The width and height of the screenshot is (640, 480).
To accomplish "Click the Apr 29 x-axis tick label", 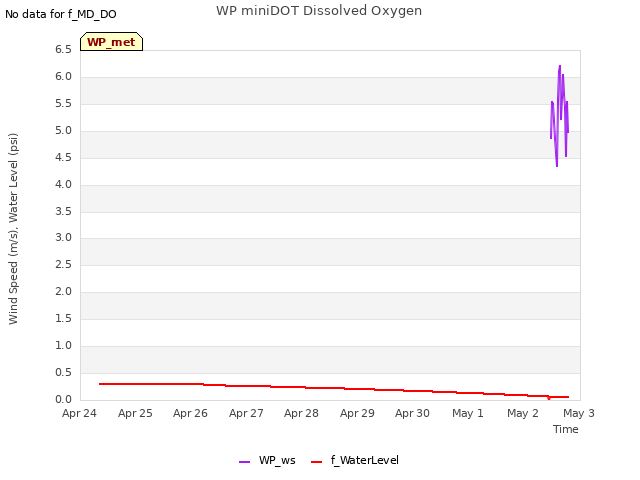I will pos(357,413).
